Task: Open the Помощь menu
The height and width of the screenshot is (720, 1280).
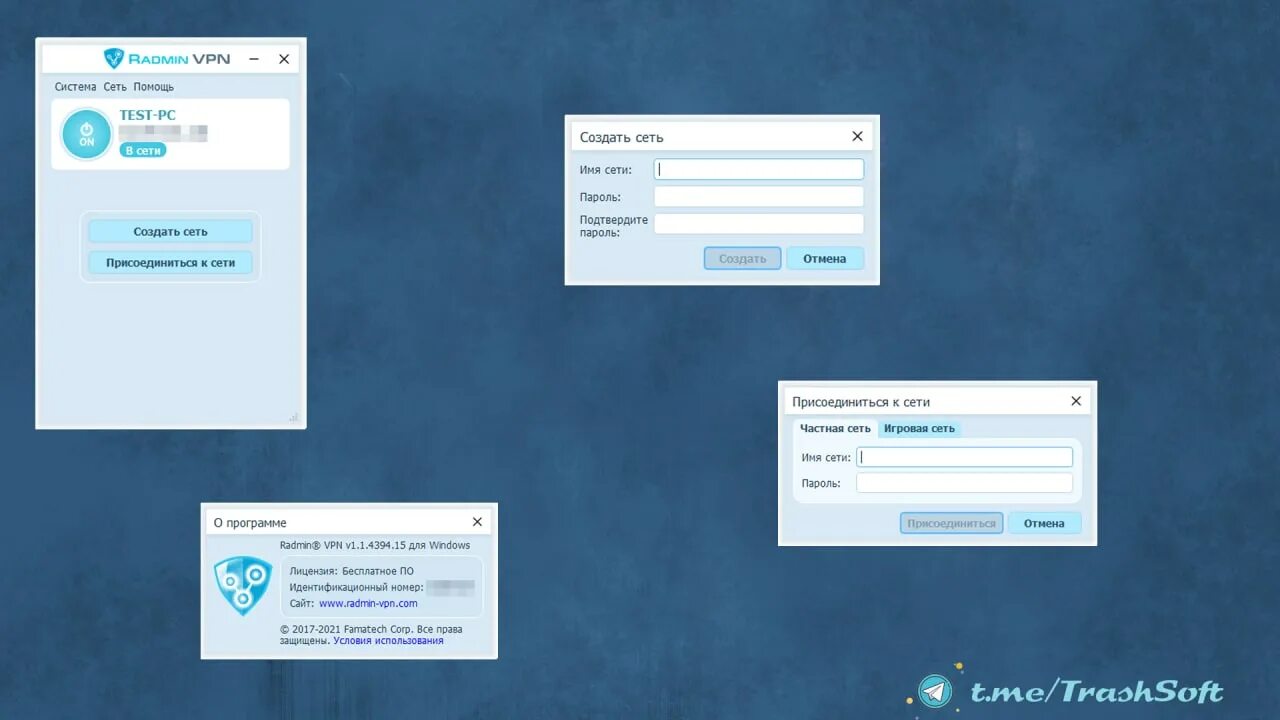Action: tap(154, 87)
